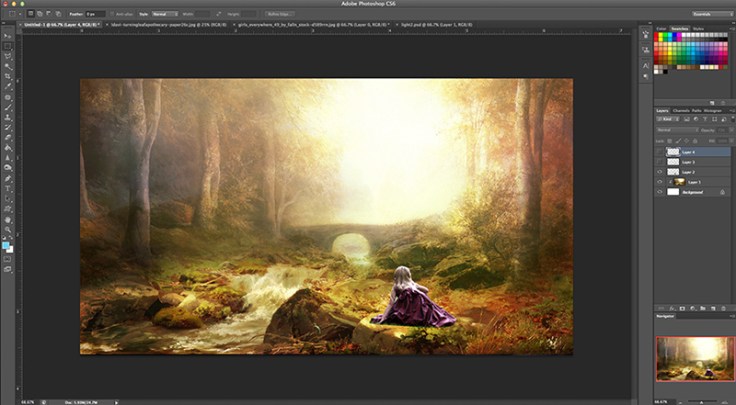The width and height of the screenshot is (736, 405).
Task: Show Layer 3 by clicking visibility box
Action: point(658,161)
